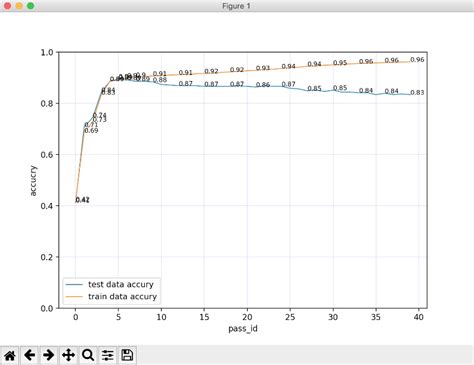This screenshot has height=365, width=474.
Task: Open Configure subplots sliders icon
Action: click(108, 355)
